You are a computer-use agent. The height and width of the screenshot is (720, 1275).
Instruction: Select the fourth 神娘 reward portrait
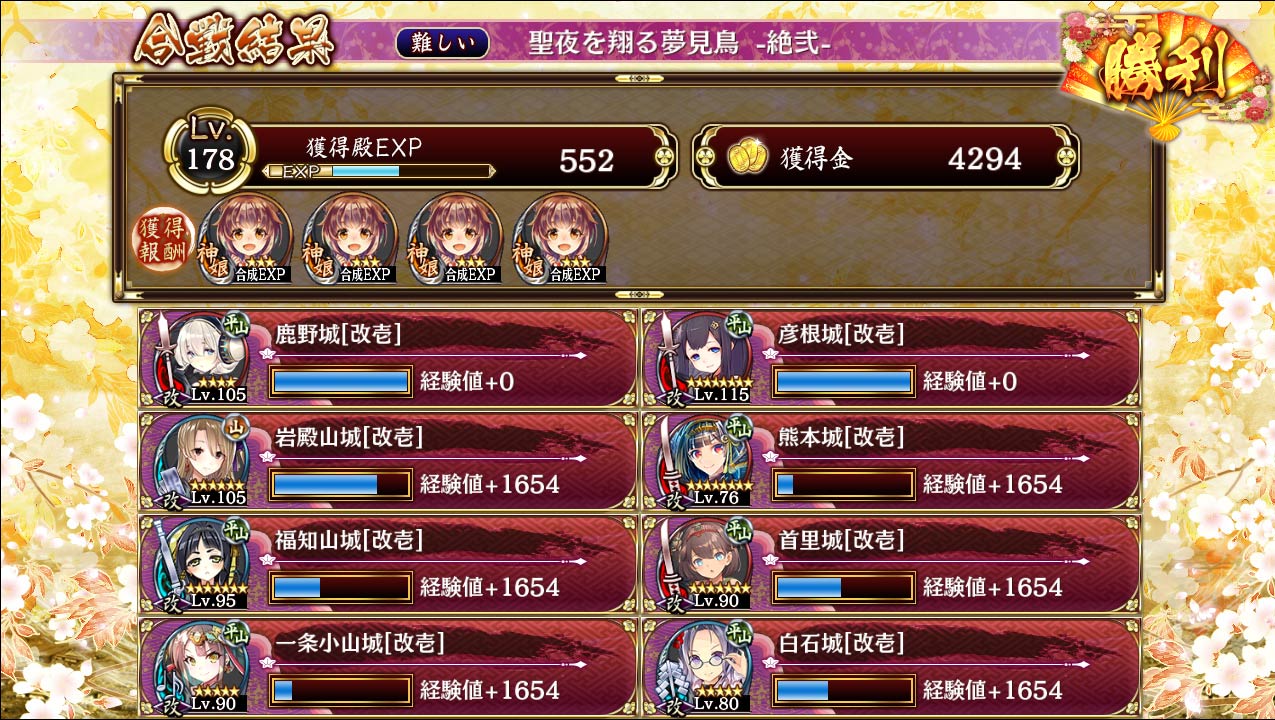tap(559, 238)
